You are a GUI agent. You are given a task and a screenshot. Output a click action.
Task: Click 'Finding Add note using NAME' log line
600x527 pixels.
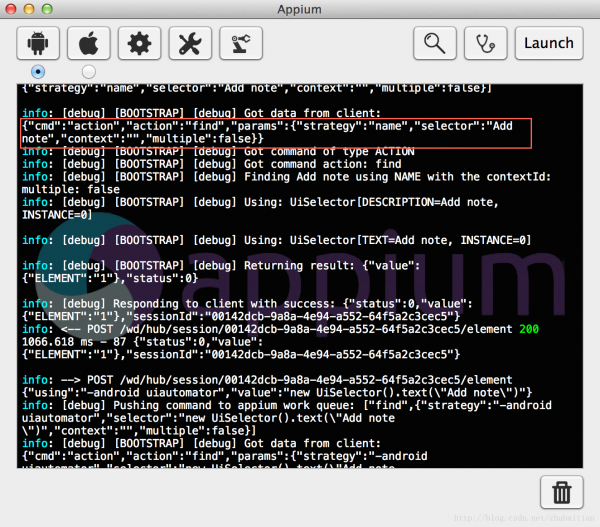click(286, 177)
